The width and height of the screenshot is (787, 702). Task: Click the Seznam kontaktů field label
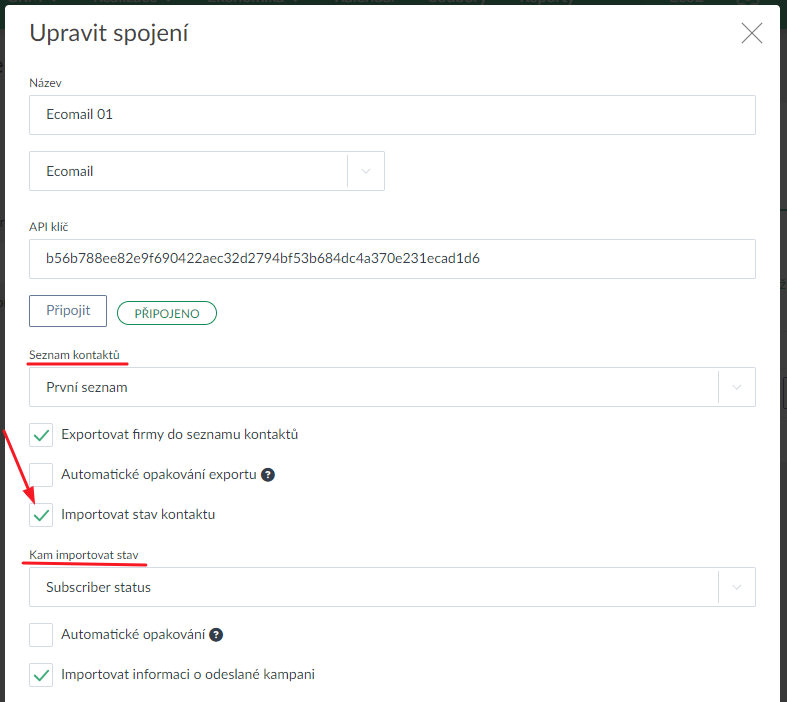click(x=76, y=356)
